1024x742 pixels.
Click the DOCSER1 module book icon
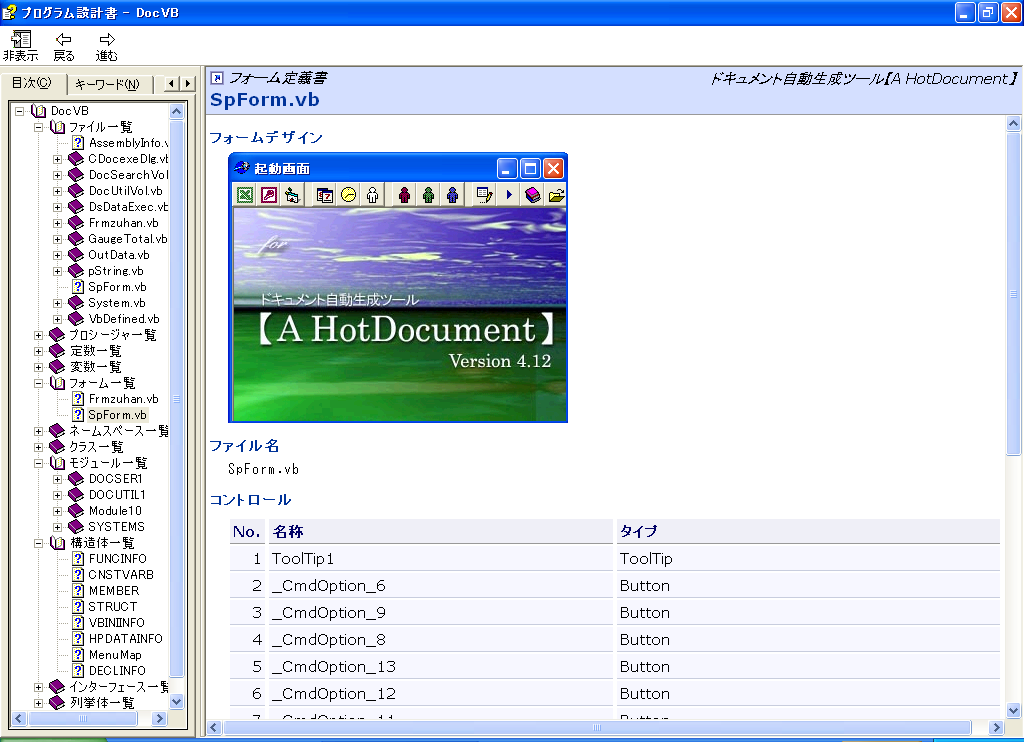coord(76,479)
